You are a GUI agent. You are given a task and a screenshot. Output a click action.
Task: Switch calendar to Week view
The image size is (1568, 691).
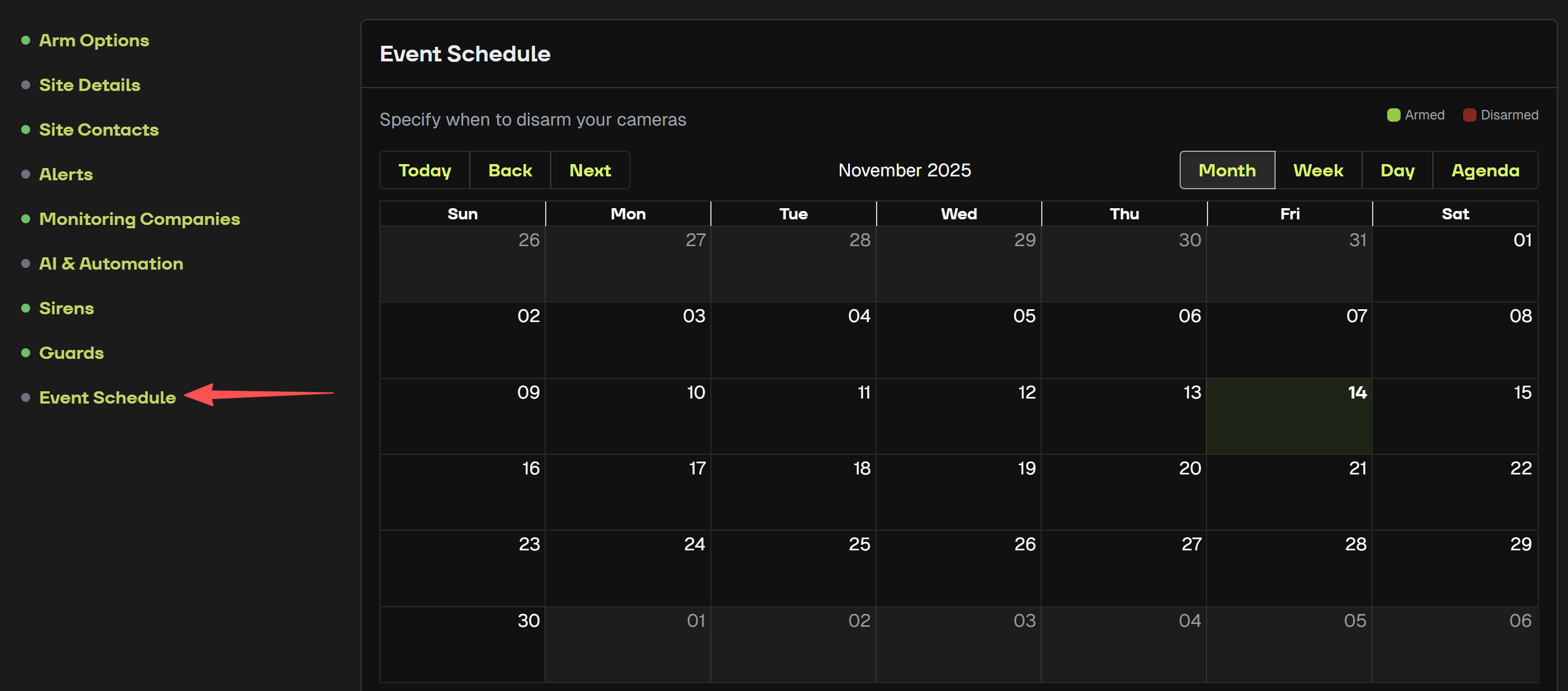(1318, 170)
